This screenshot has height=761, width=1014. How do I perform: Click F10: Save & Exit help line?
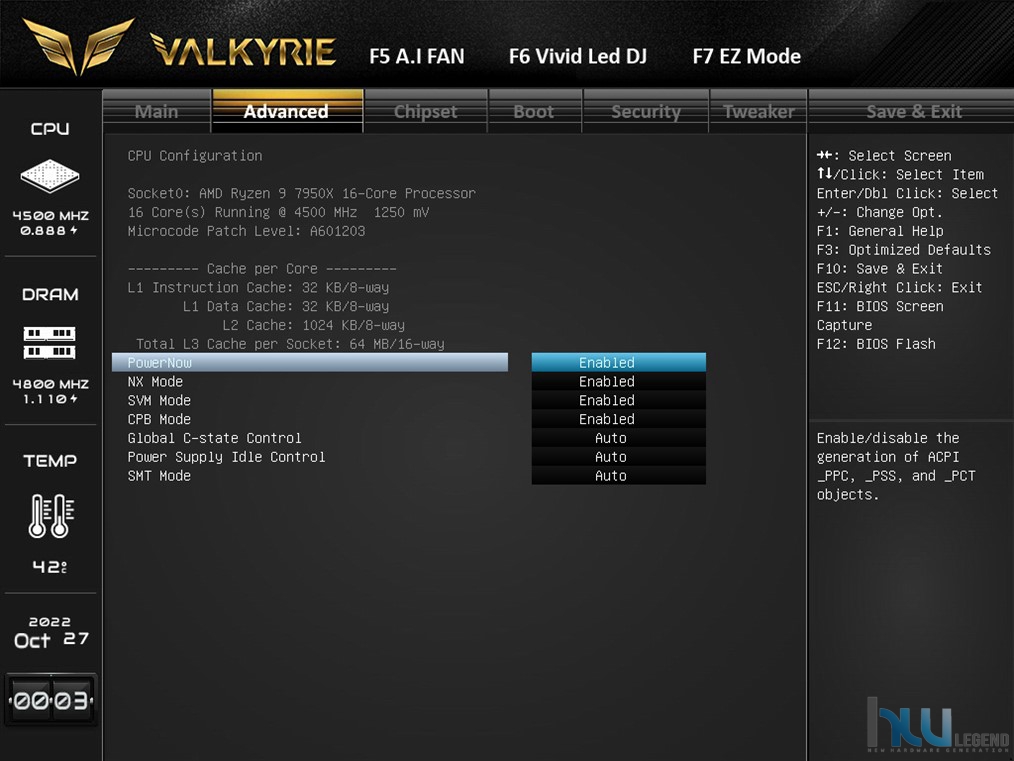[x=879, y=268]
